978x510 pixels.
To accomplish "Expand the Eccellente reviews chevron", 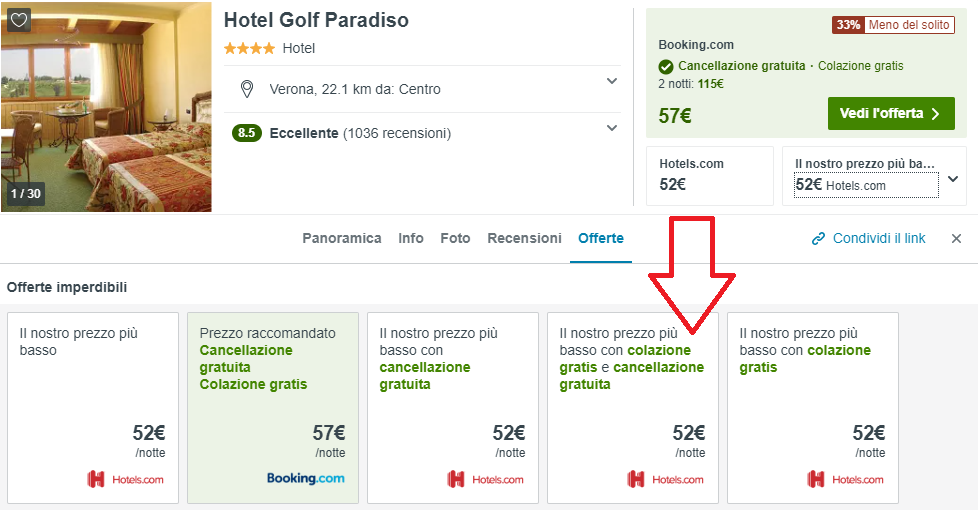I will (x=612, y=128).
